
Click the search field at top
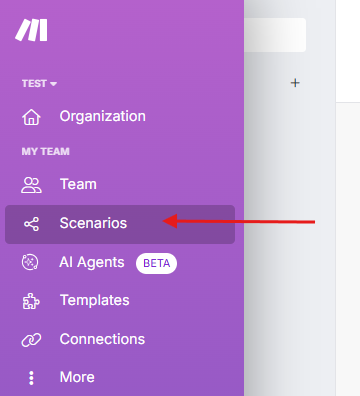pyautogui.click(x=275, y=35)
